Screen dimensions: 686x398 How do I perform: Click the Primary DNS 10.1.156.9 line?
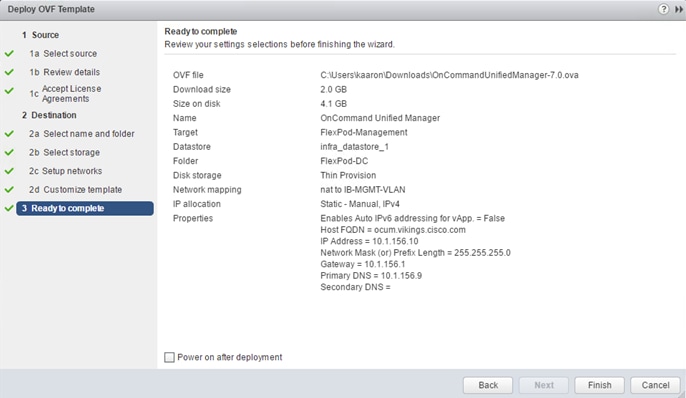tap(371, 276)
